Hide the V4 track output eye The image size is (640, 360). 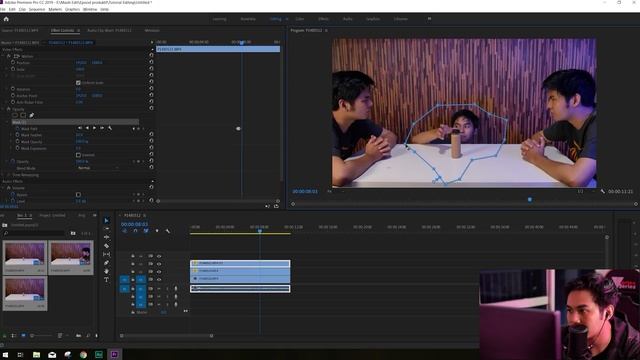click(x=159, y=256)
